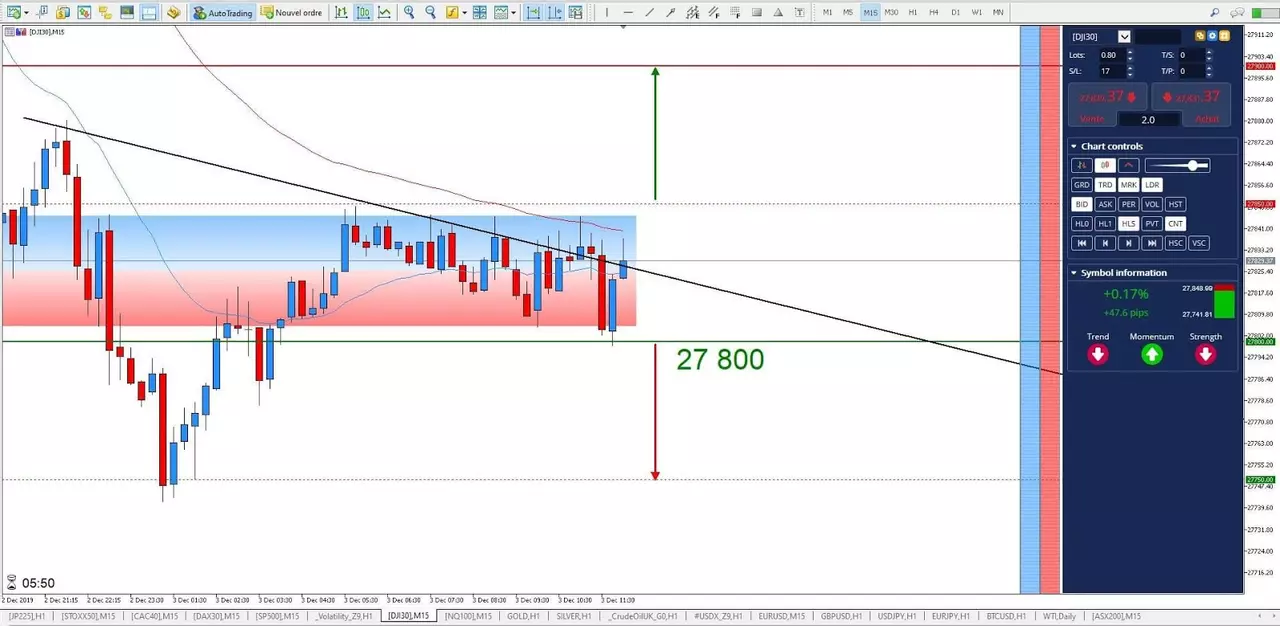Toggle the ASK line control
This screenshot has height=626, width=1280.
pos(1105,204)
